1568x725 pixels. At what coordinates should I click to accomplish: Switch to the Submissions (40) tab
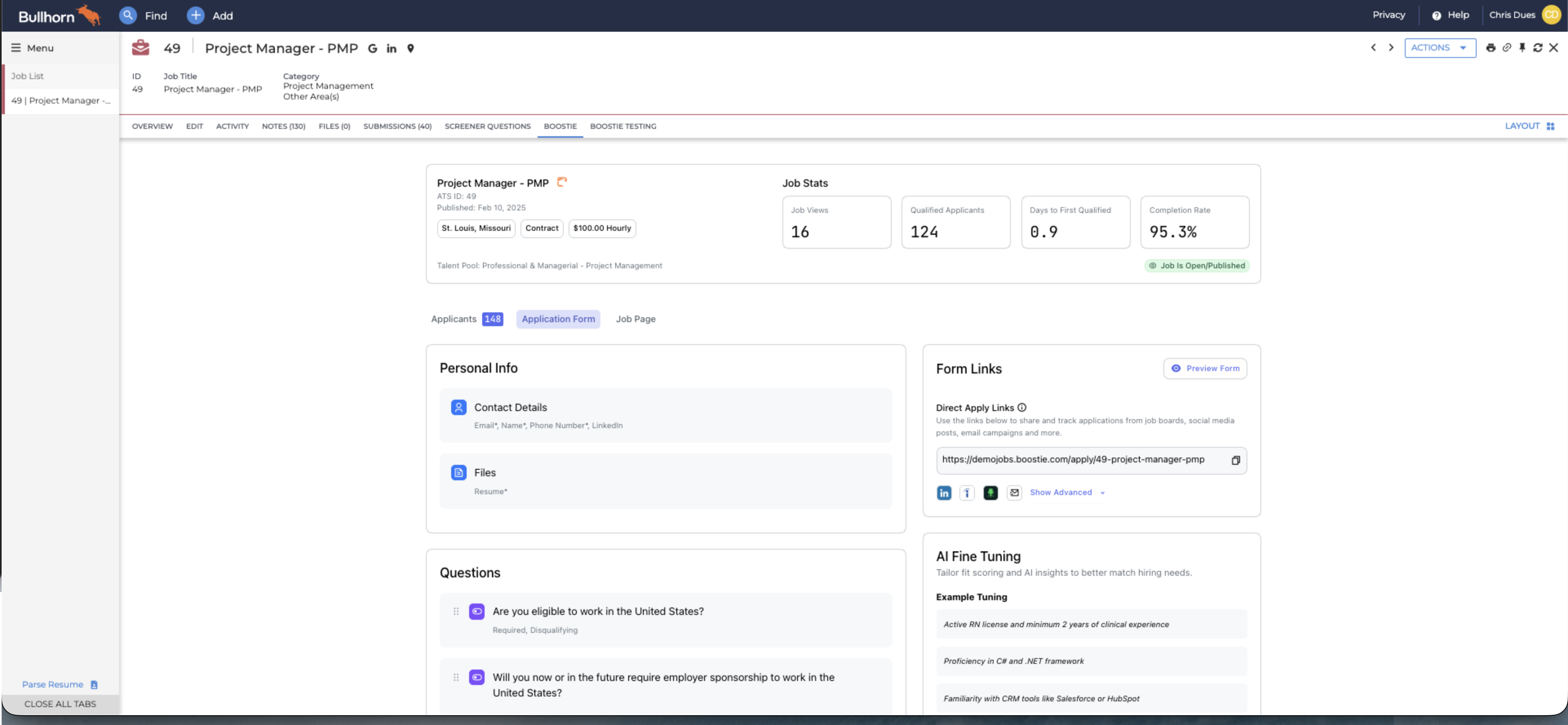pyautogui.click(x=397, y=126)
